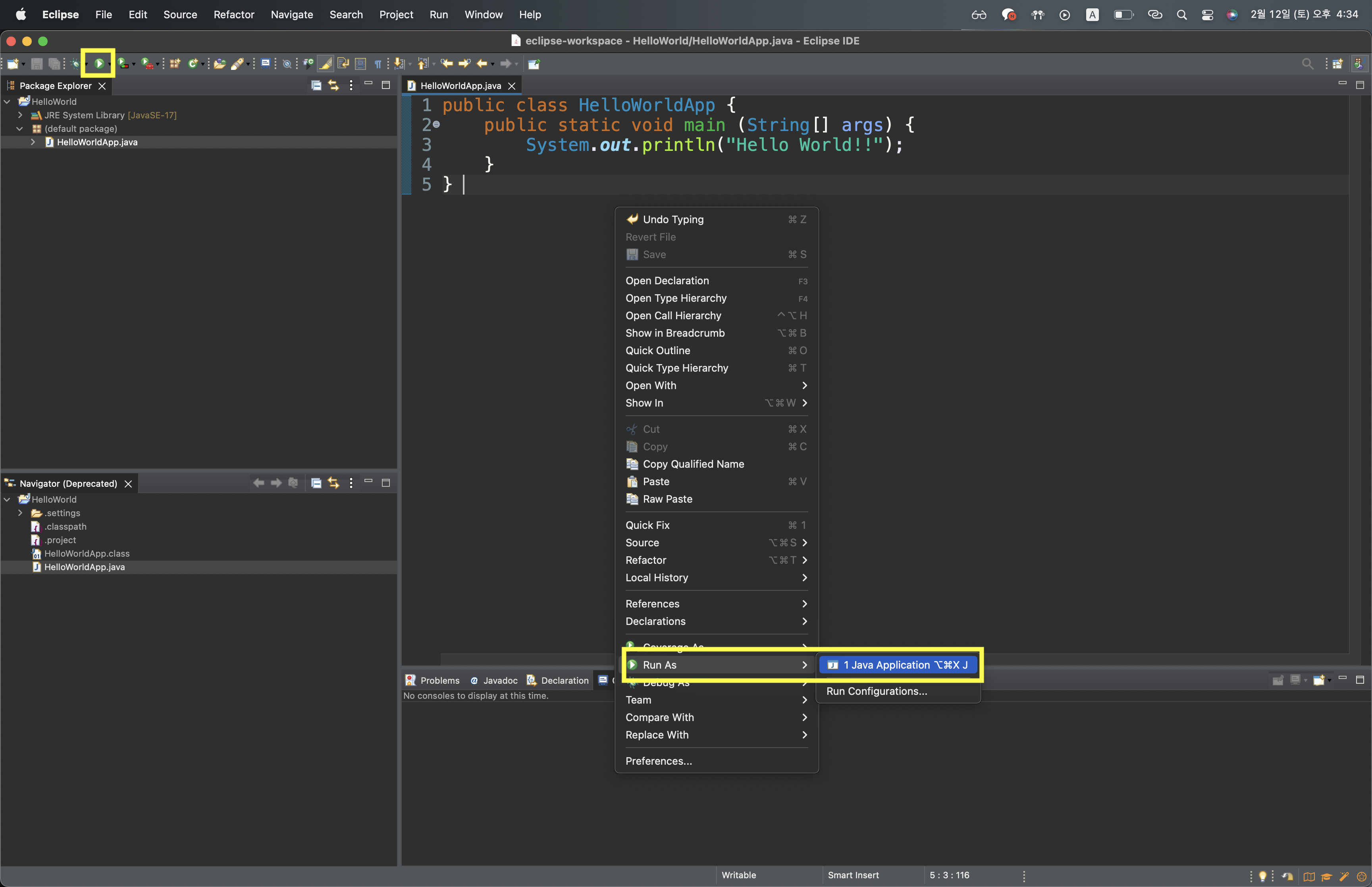Open the Run button dropdown arrow
1372x887 pixels.
pos(110,64)
